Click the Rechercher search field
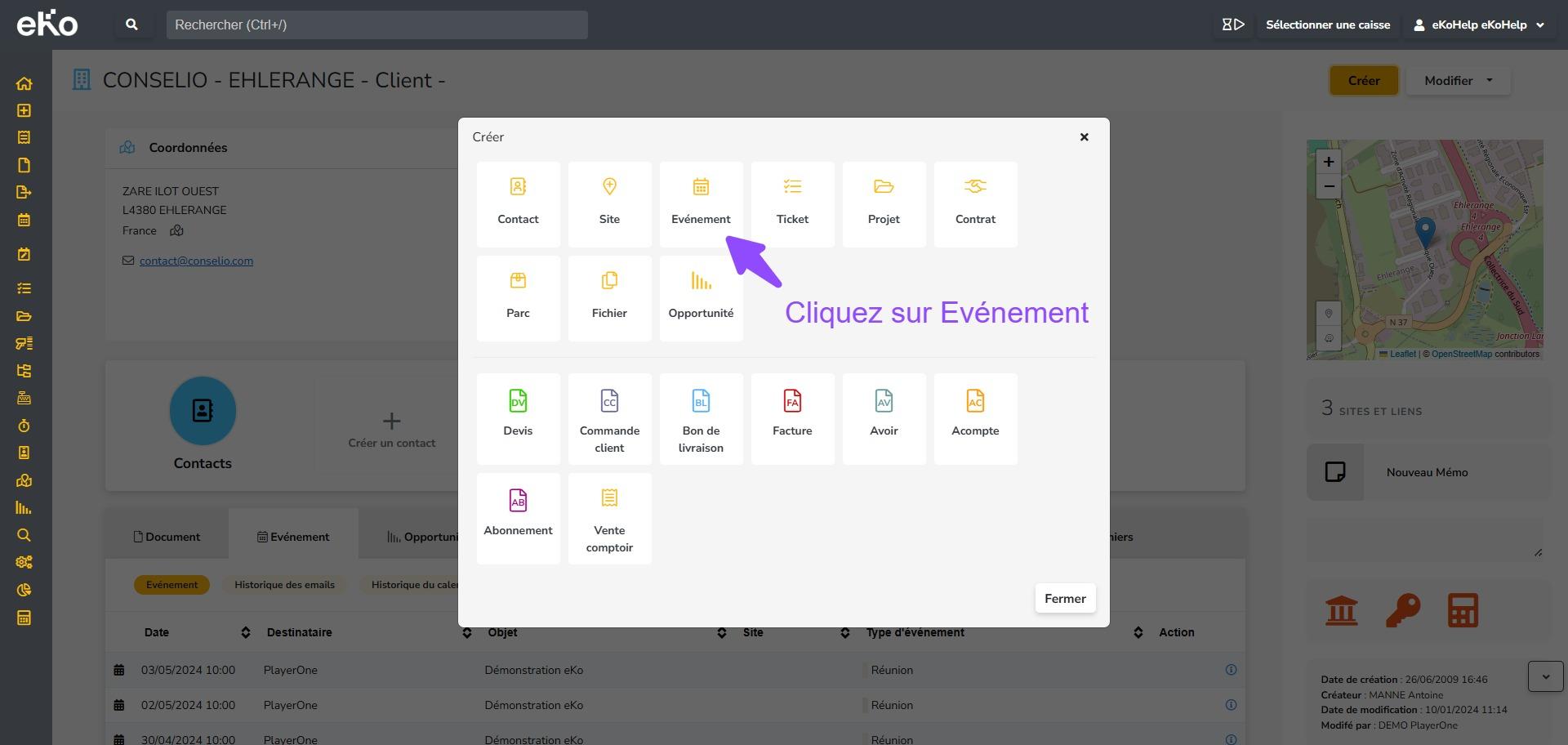 pyautogui.click(x=376, y=25)
